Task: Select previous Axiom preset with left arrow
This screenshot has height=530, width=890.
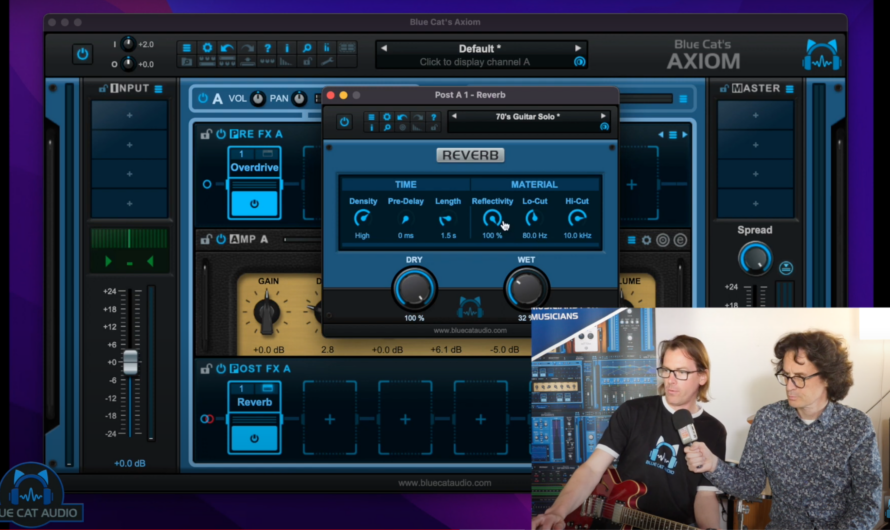Action: click(x=384, y=48)
